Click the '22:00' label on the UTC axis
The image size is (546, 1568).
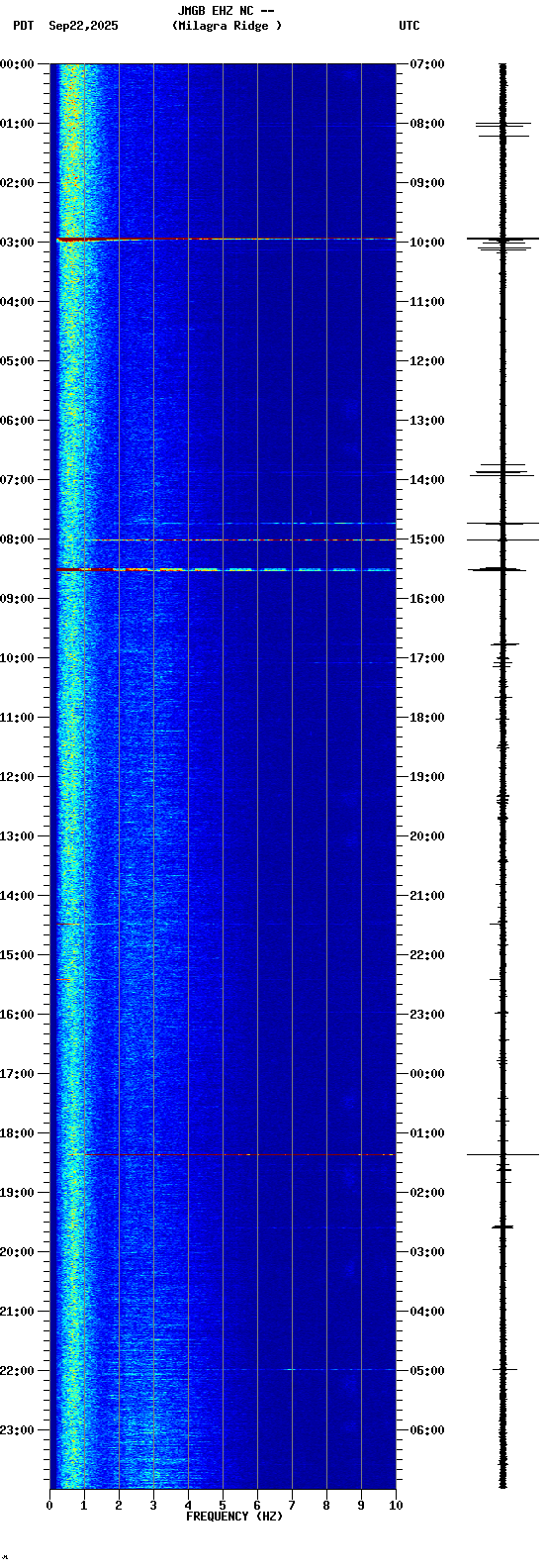427,955
